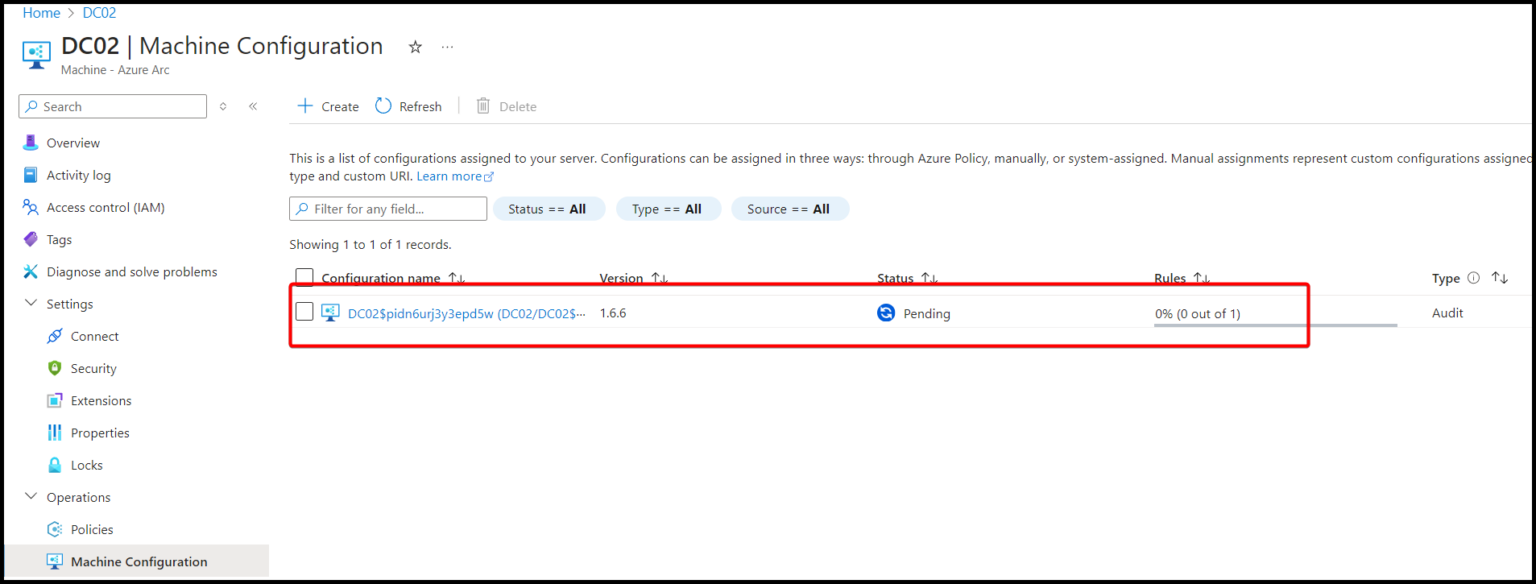
Task: Check the DC02 configuration row checkbox
Action: [305, 311]
